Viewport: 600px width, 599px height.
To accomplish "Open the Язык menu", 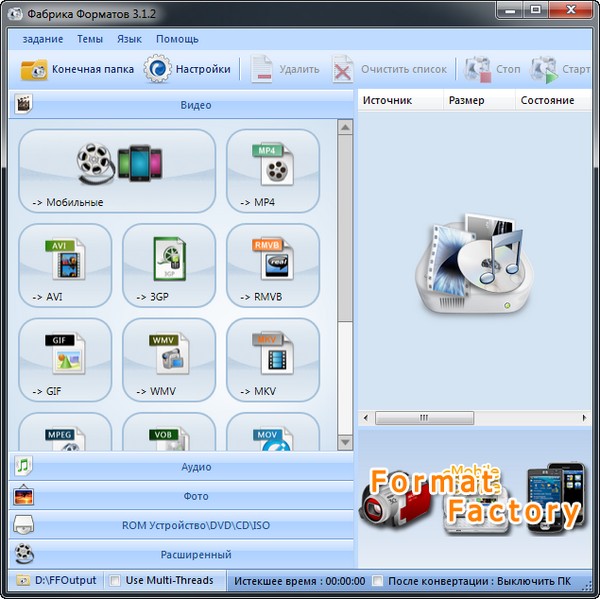I will click(x=129, y=39).
